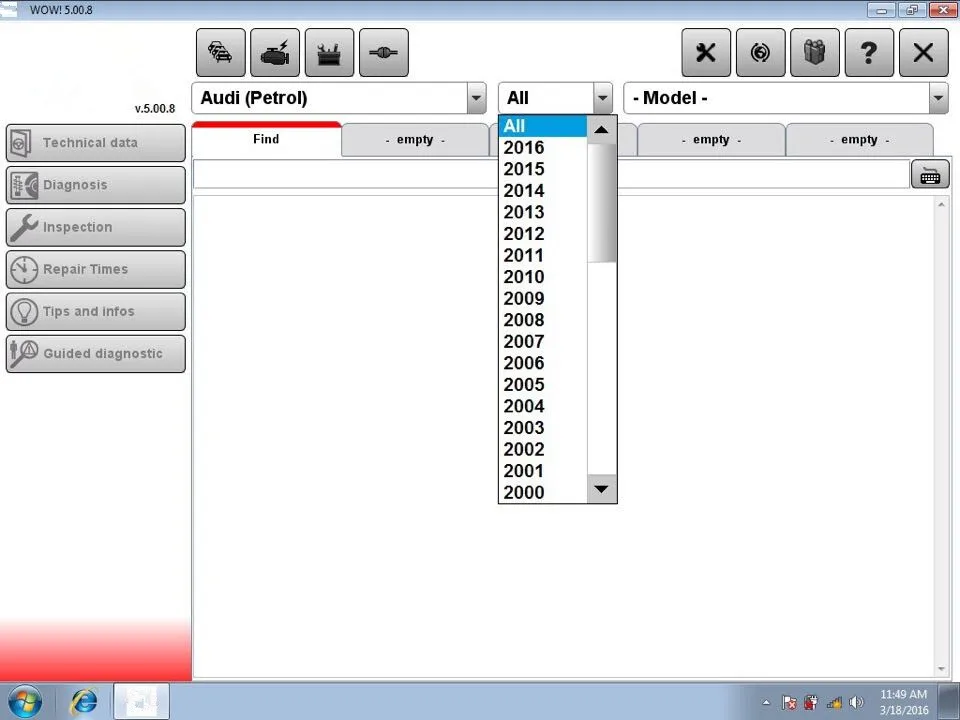This screenshot has width=960, height=720.
Task: Open help question mark button
Action: click(x=869, y=53)
